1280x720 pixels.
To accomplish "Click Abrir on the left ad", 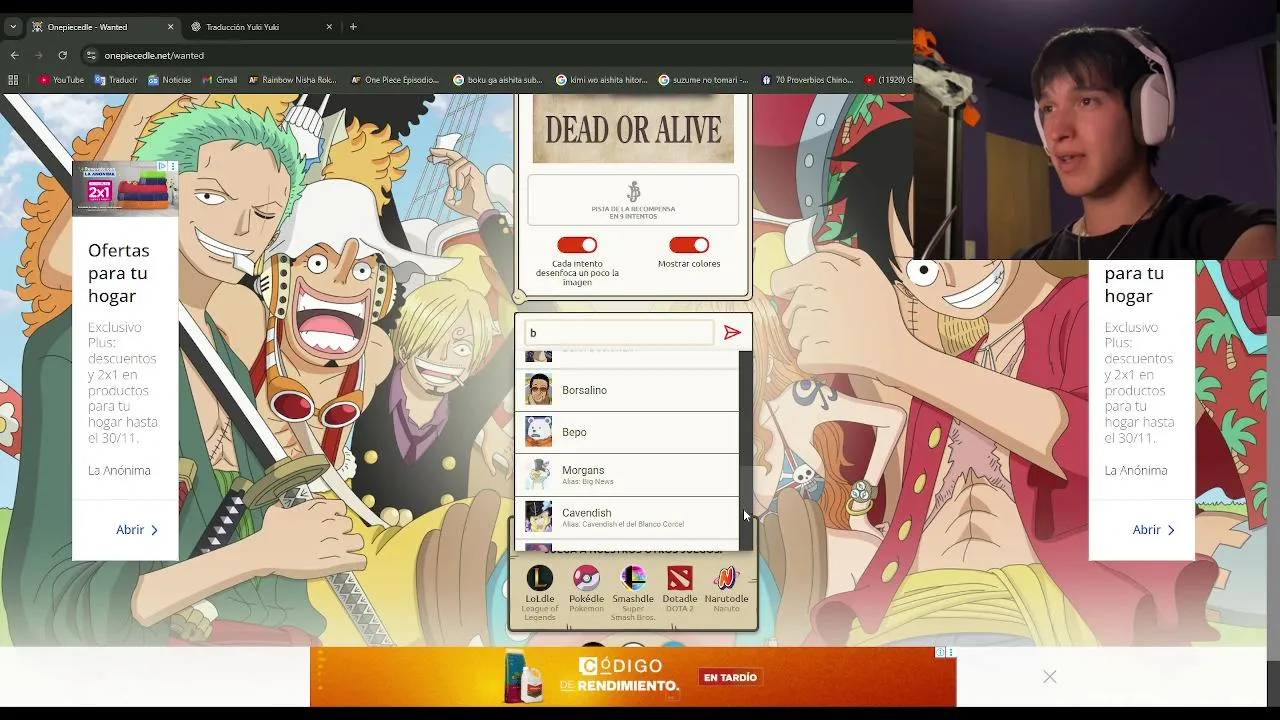I will click(x=137, y=530).
